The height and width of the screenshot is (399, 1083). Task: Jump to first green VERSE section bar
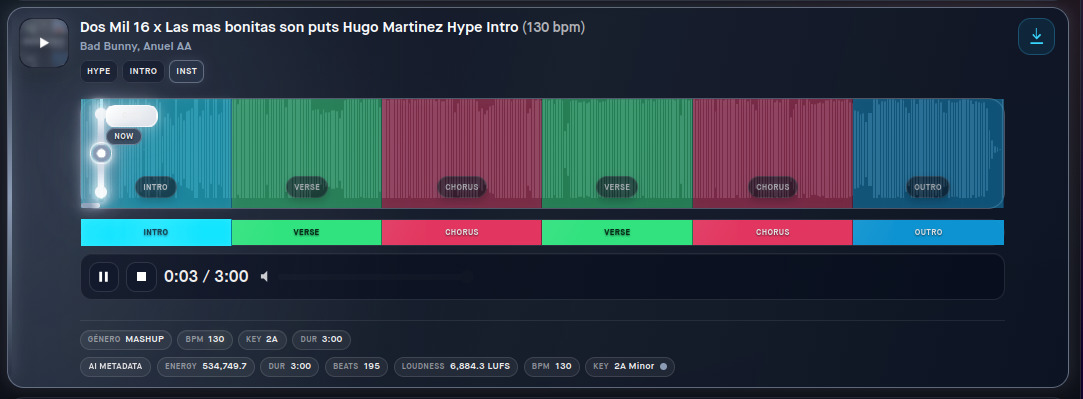[x=306, y=233]
